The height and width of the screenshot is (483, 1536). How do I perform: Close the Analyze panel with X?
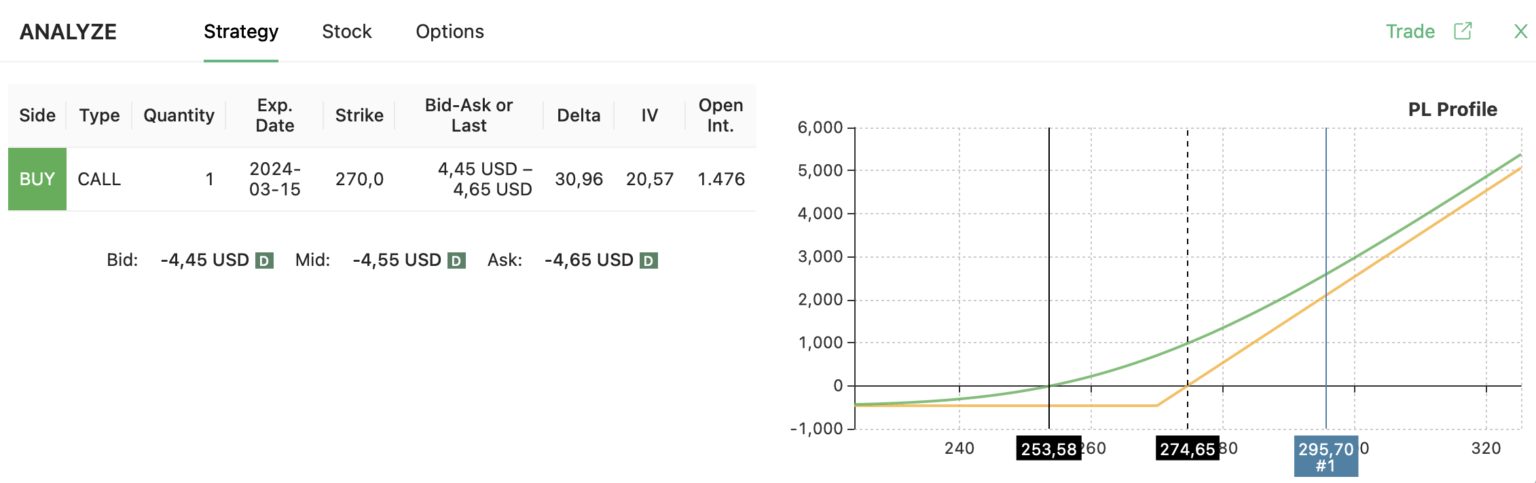pyautogui.click(x=1520, y=32)
